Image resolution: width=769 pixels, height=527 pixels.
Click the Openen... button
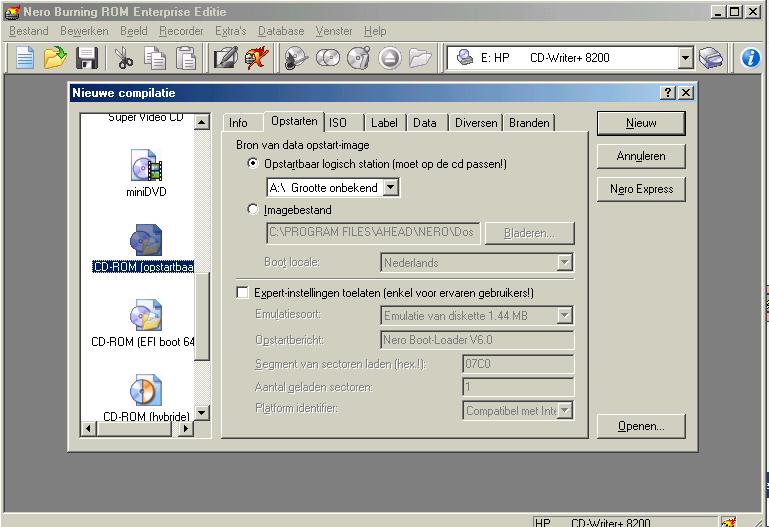click(641, 426)
